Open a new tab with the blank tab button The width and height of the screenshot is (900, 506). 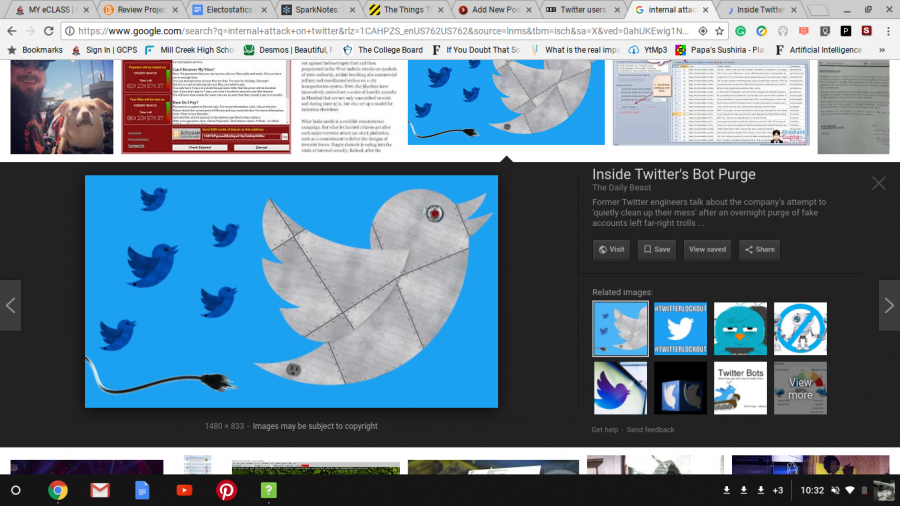(818, 10)
